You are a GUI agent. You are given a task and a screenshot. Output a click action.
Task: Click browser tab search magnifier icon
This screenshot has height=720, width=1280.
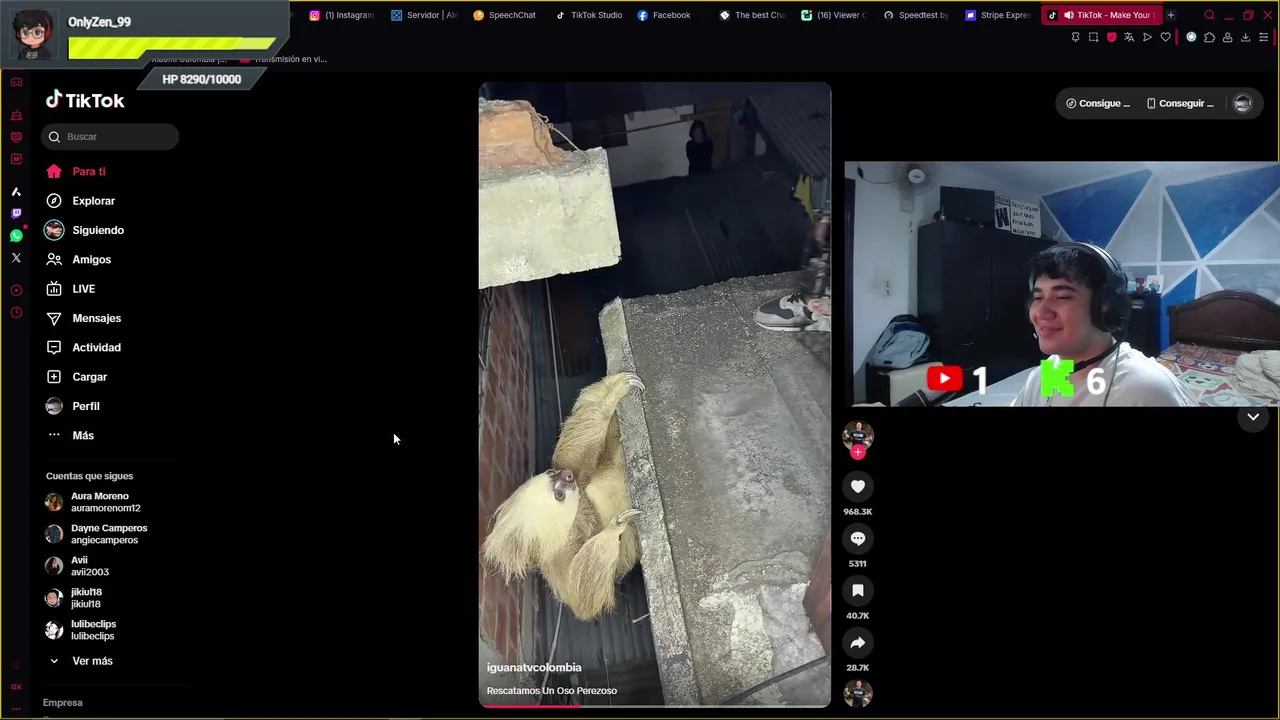[1209, 15]
